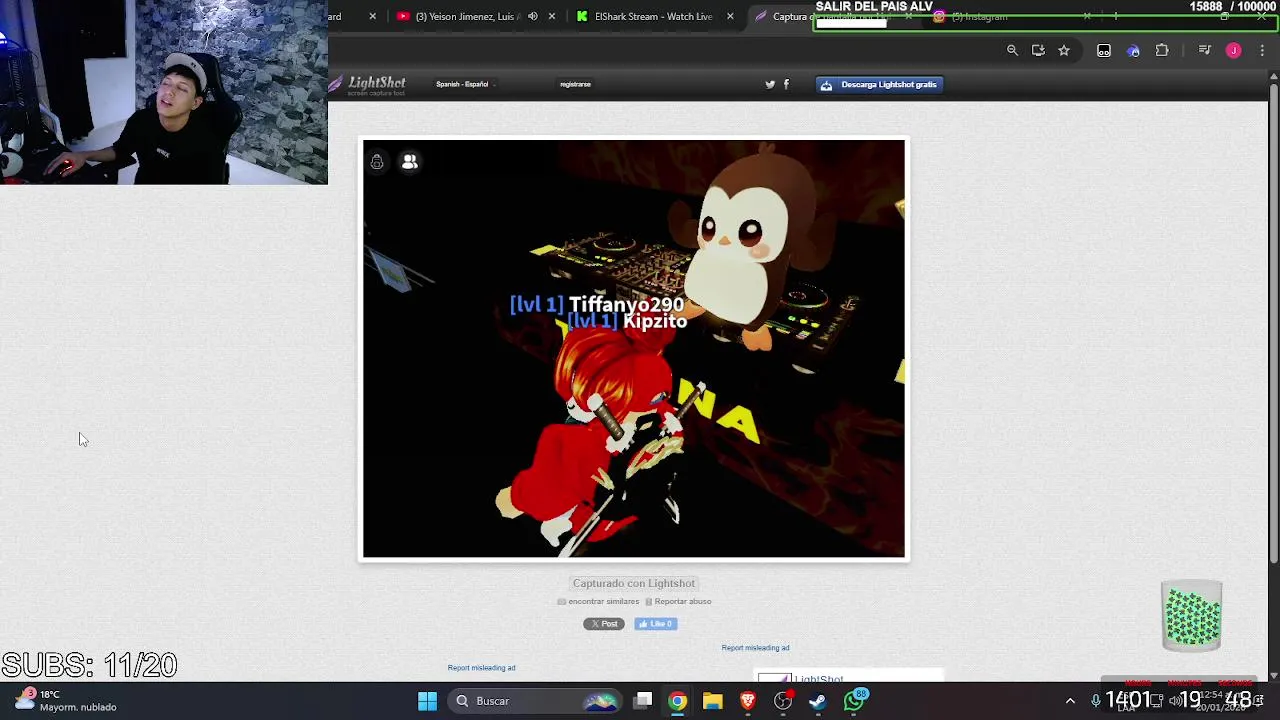The width and height of the screenshot is (1280, 720).
Task: Mute the YouTube tab audio icon
Action: [x=533, y=16]
